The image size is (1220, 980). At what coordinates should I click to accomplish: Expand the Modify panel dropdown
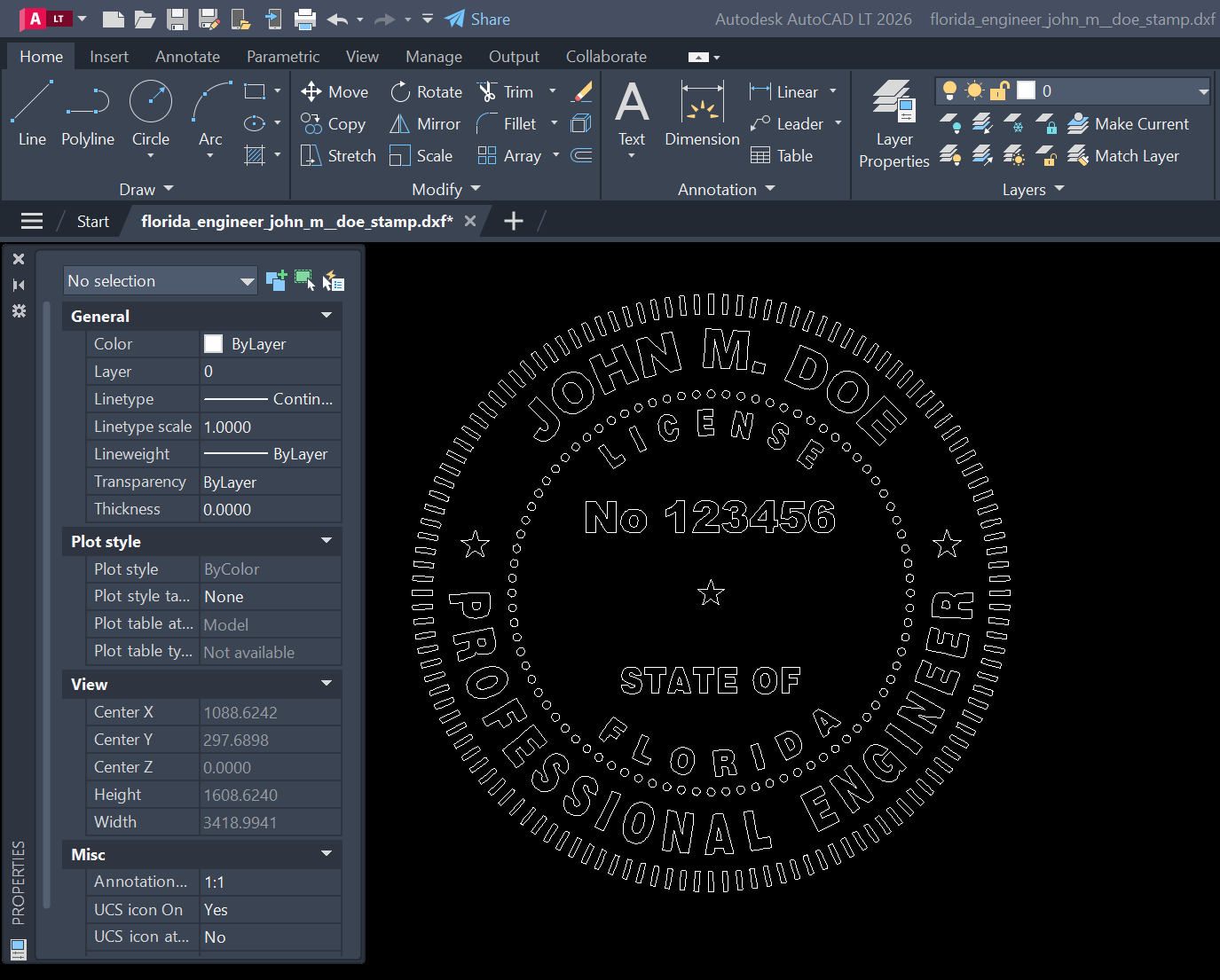click(474, 189)
